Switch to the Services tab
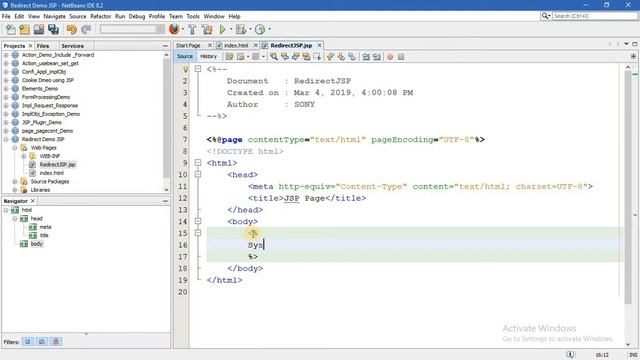This screenshot has width=640, height=360. [x=73, y=46]
